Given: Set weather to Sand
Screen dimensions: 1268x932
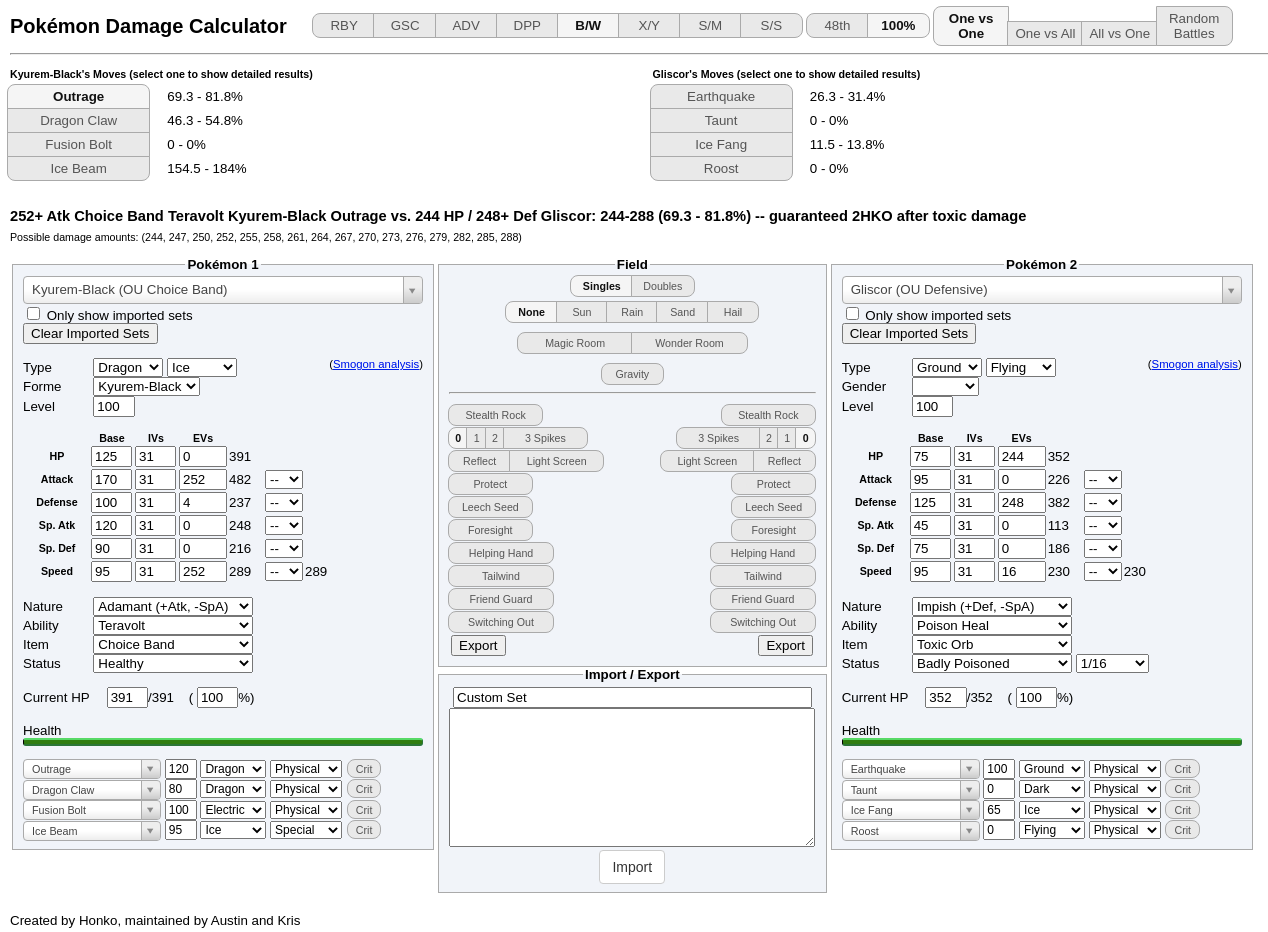Looking at the screenshot, I should 682,312.
